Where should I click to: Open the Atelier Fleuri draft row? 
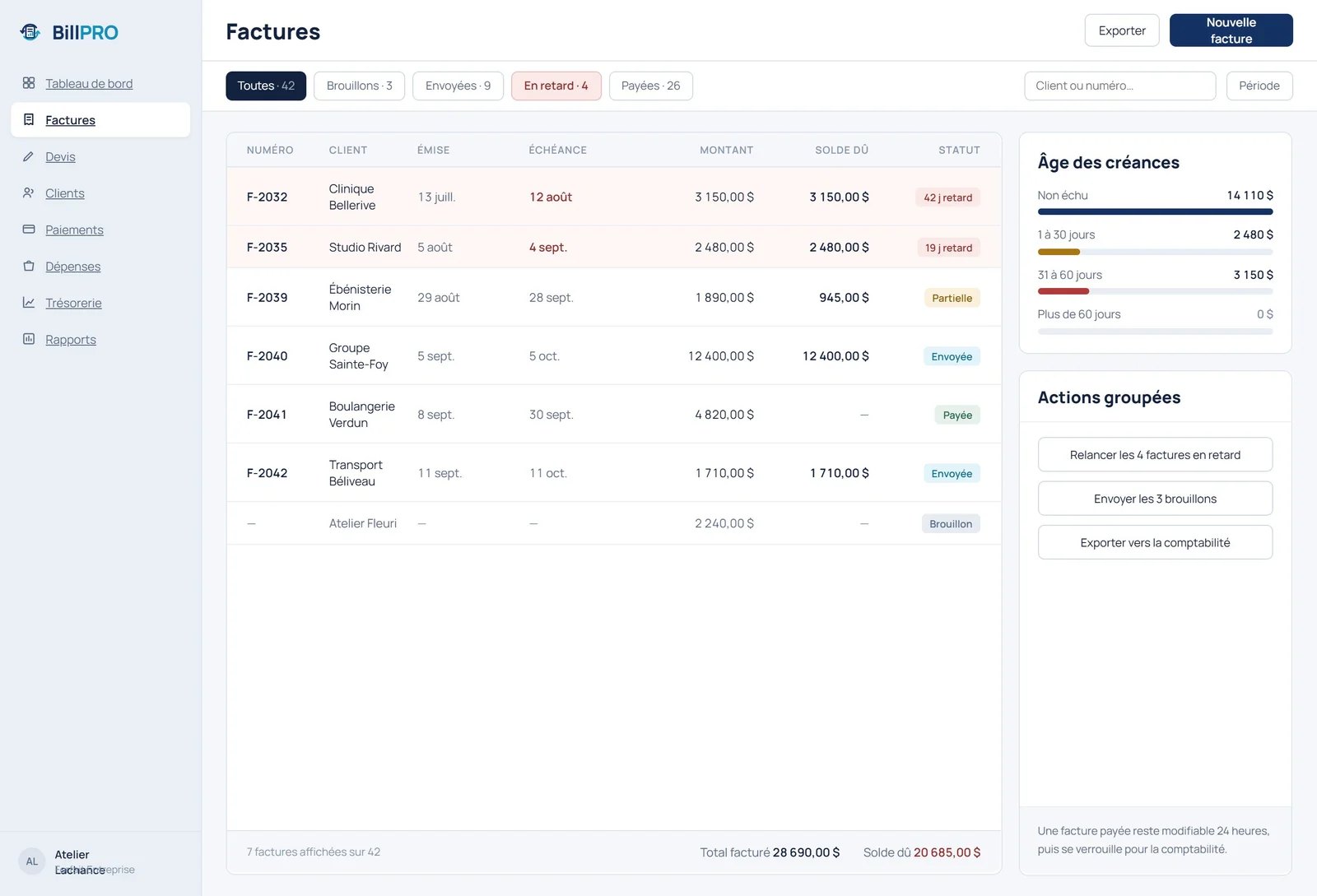point(614,523)
